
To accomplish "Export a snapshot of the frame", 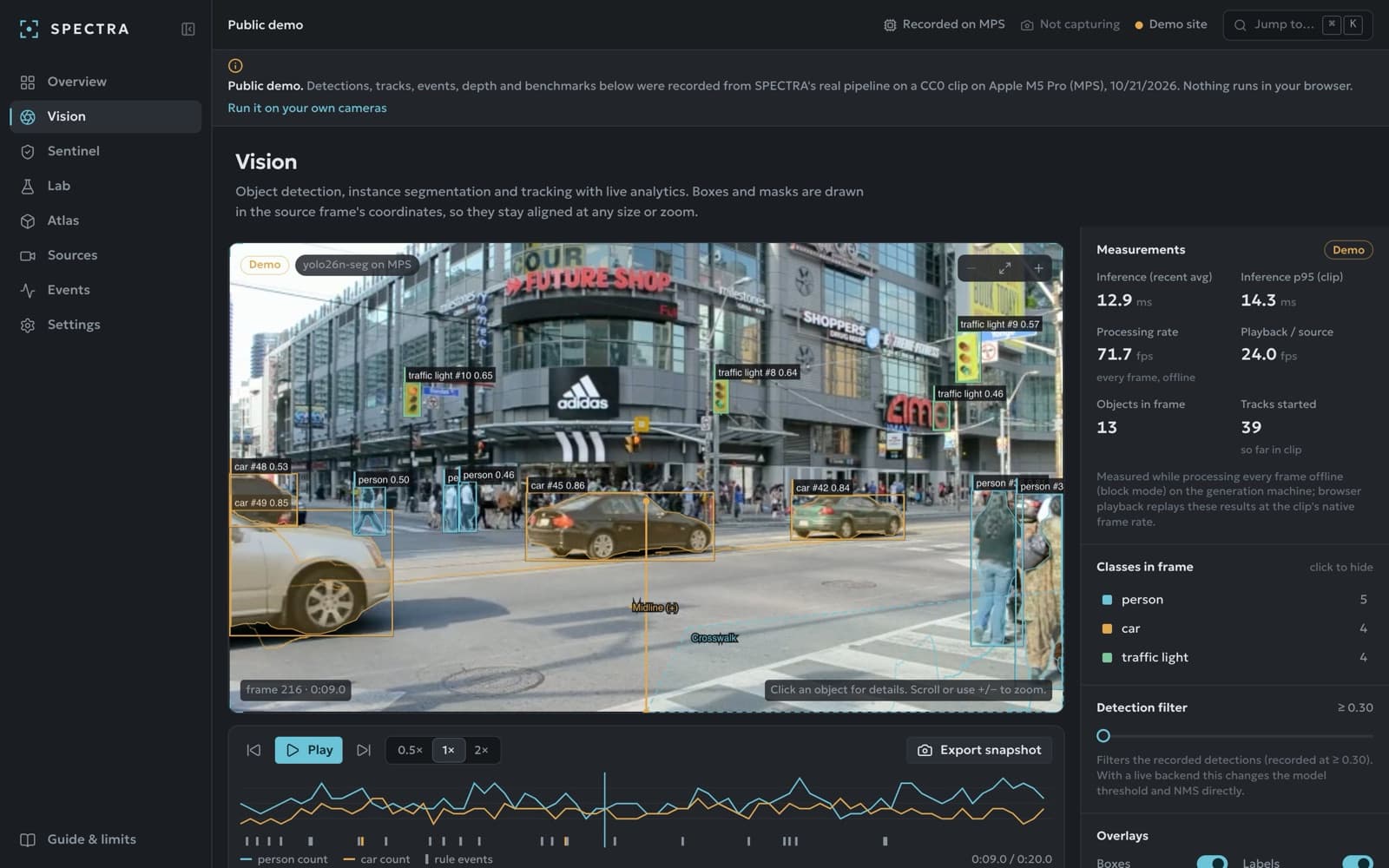I will tap(979, 750).
